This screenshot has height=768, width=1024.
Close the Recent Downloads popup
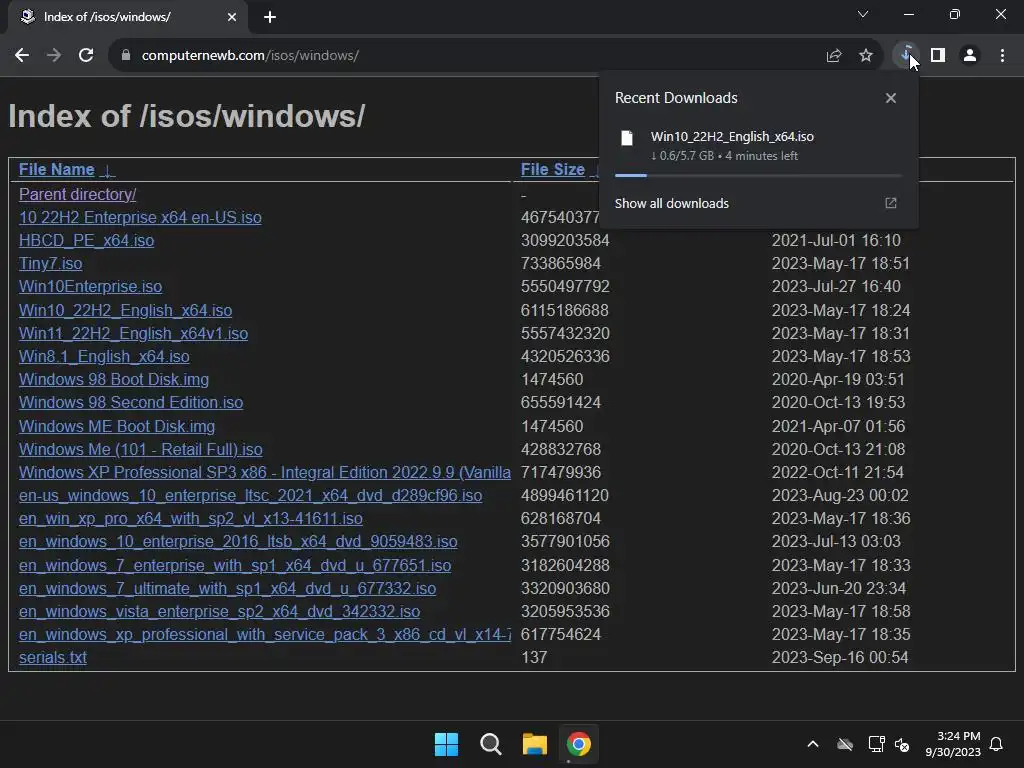891,98
